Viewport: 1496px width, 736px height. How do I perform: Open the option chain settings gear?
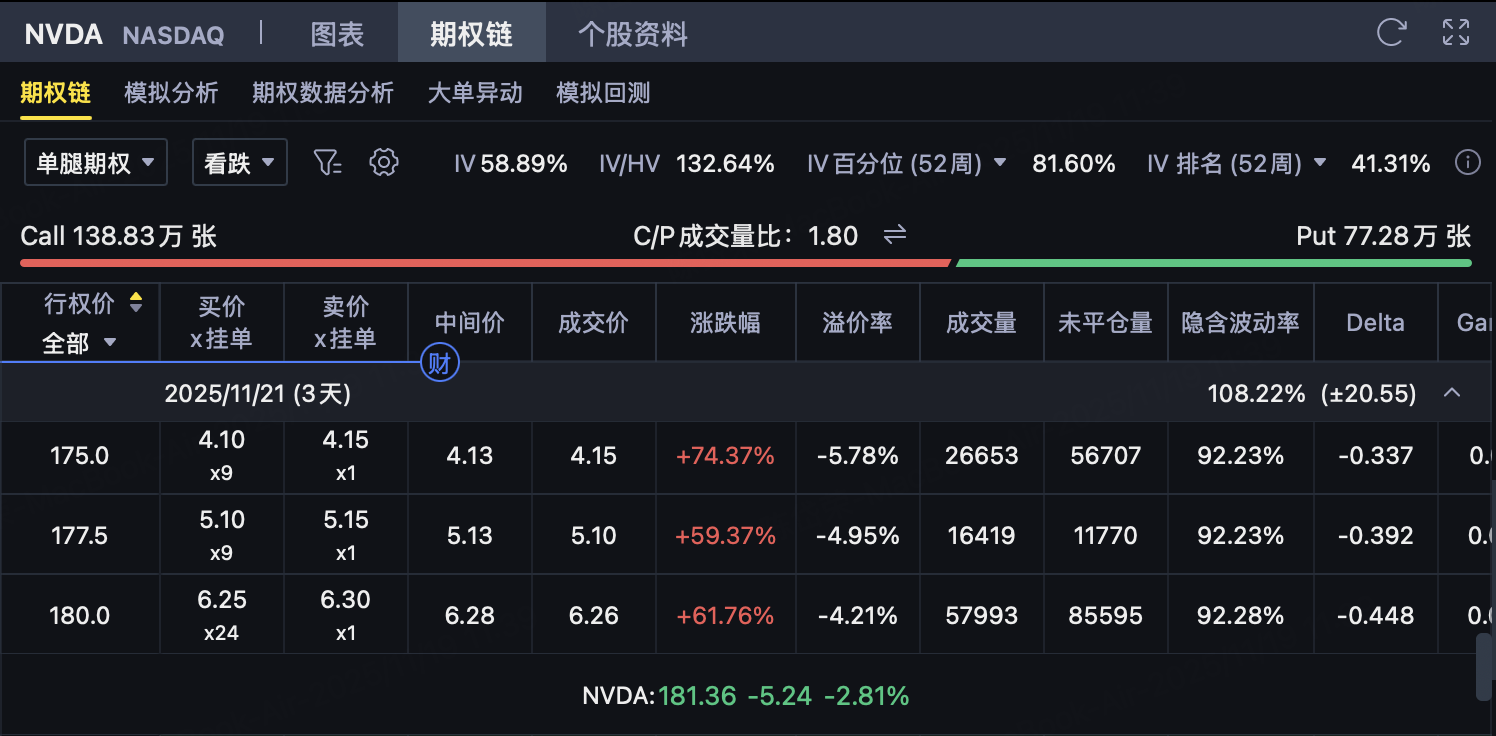click(x=384, y=163)
